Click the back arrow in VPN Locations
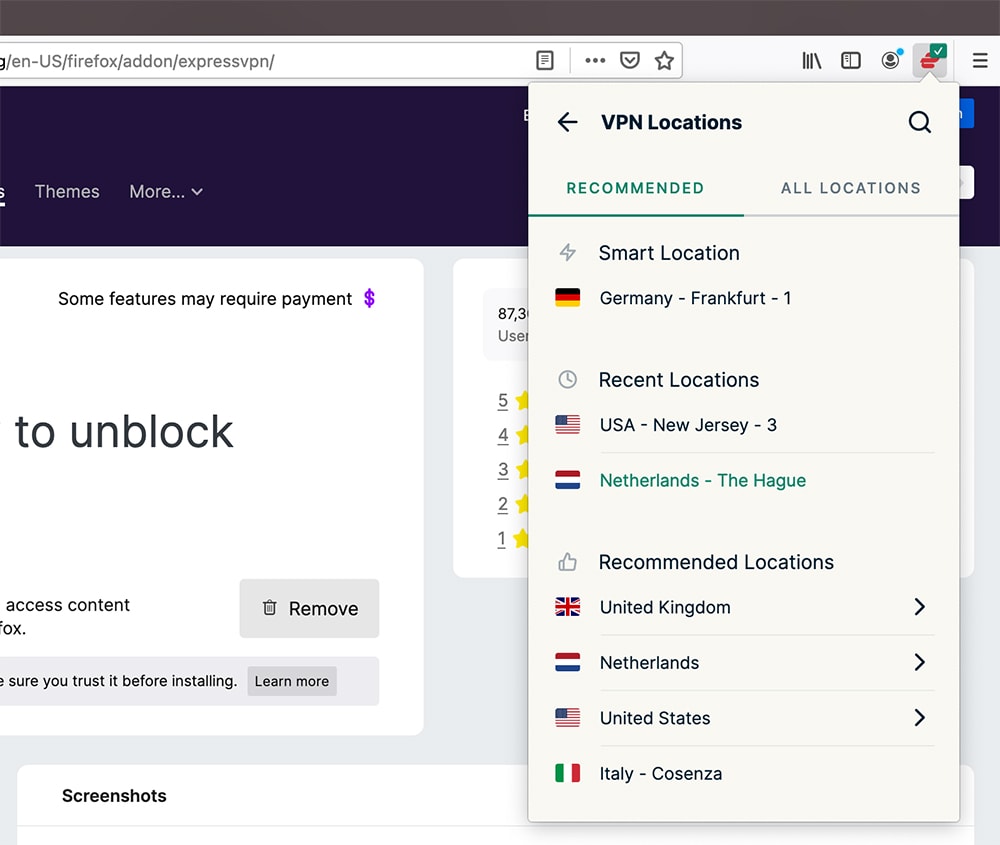This screenshot has height=845, width=1000. tap(567, 122)
